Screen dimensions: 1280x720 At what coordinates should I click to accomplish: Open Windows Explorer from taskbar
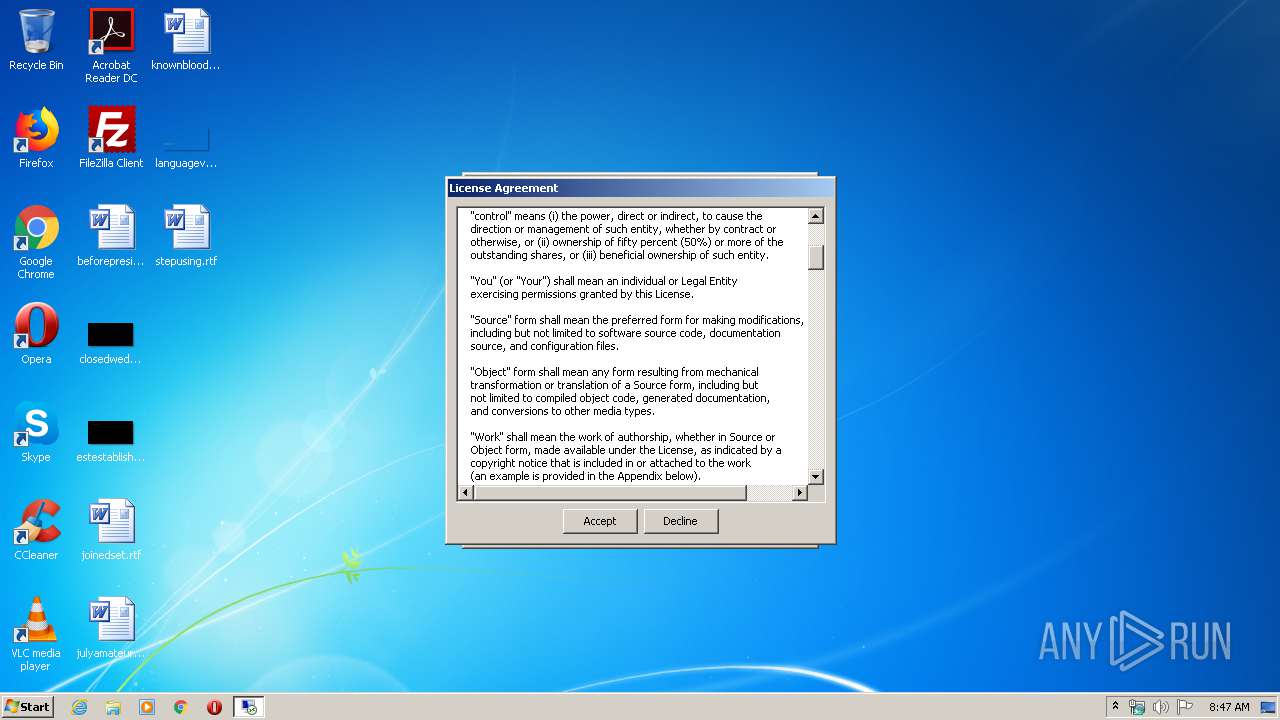(x=113, y=707)
